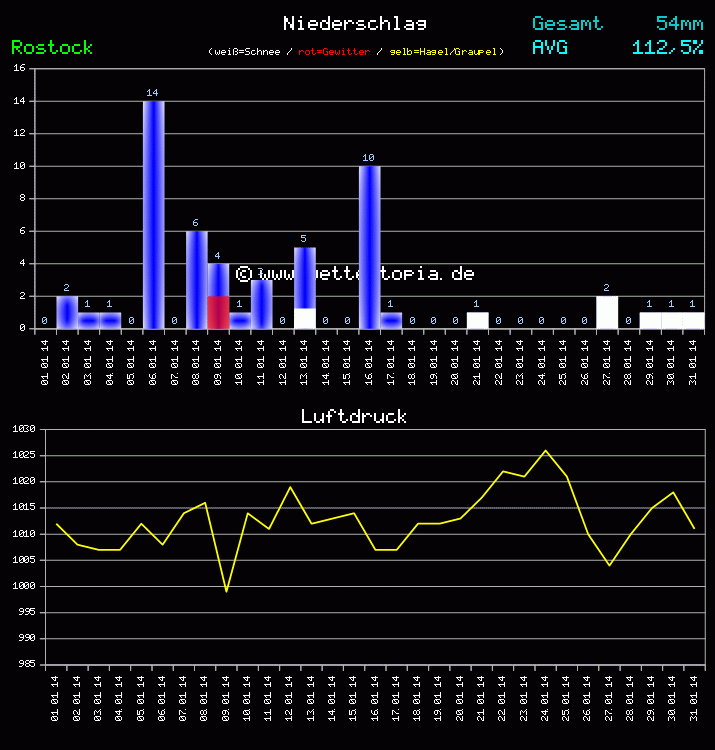Click the 54mm total precipitation value
Image resolution: width=715 pixels, height=750 pixels.
(x=679, y=23)
